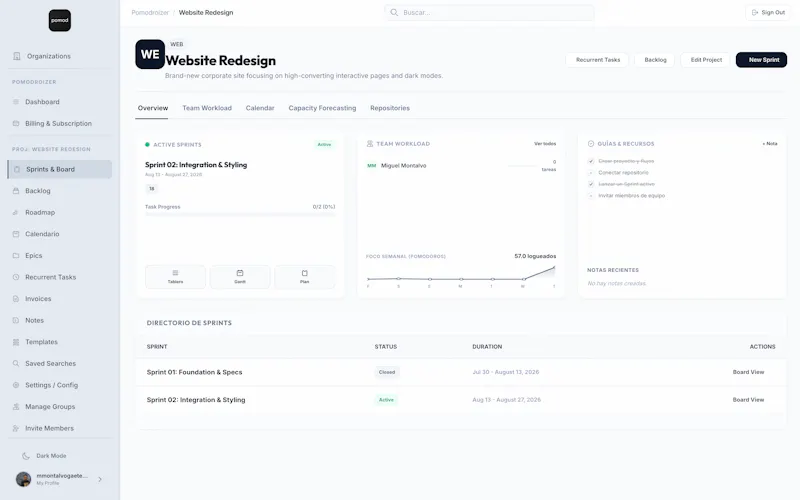Screen dimensions: 800x500
Task: Uncheck 'Crear proyecto y flujos' checklist item
Action: pyautogui.click(x=591, y=161)
